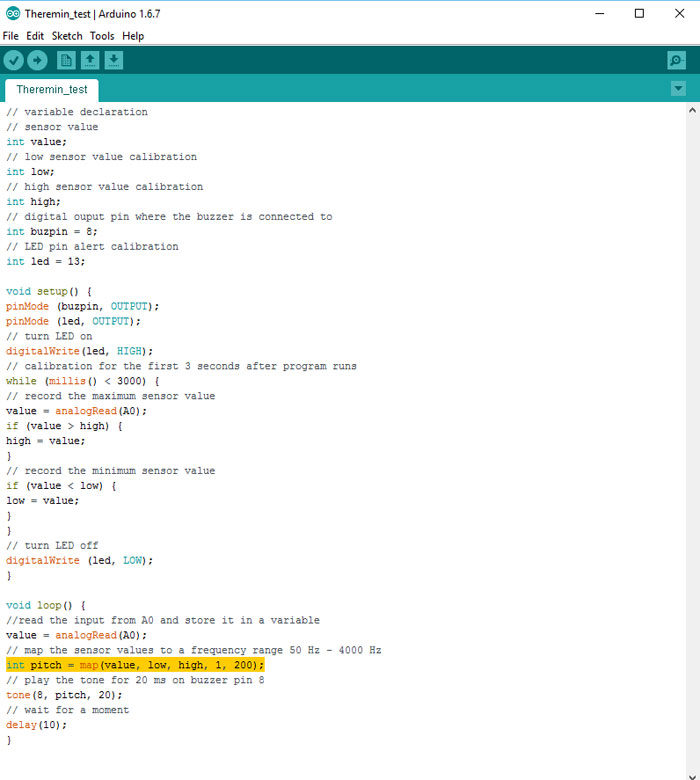Close the Arduino window
This screenshot has height=780, width=700.
(x=680, y=13)
